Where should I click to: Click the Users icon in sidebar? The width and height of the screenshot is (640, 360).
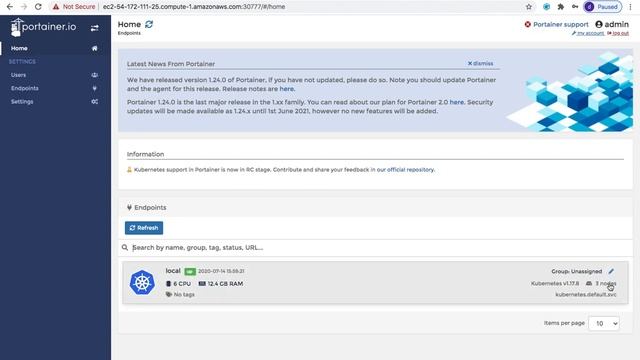(x=94, y=75)
